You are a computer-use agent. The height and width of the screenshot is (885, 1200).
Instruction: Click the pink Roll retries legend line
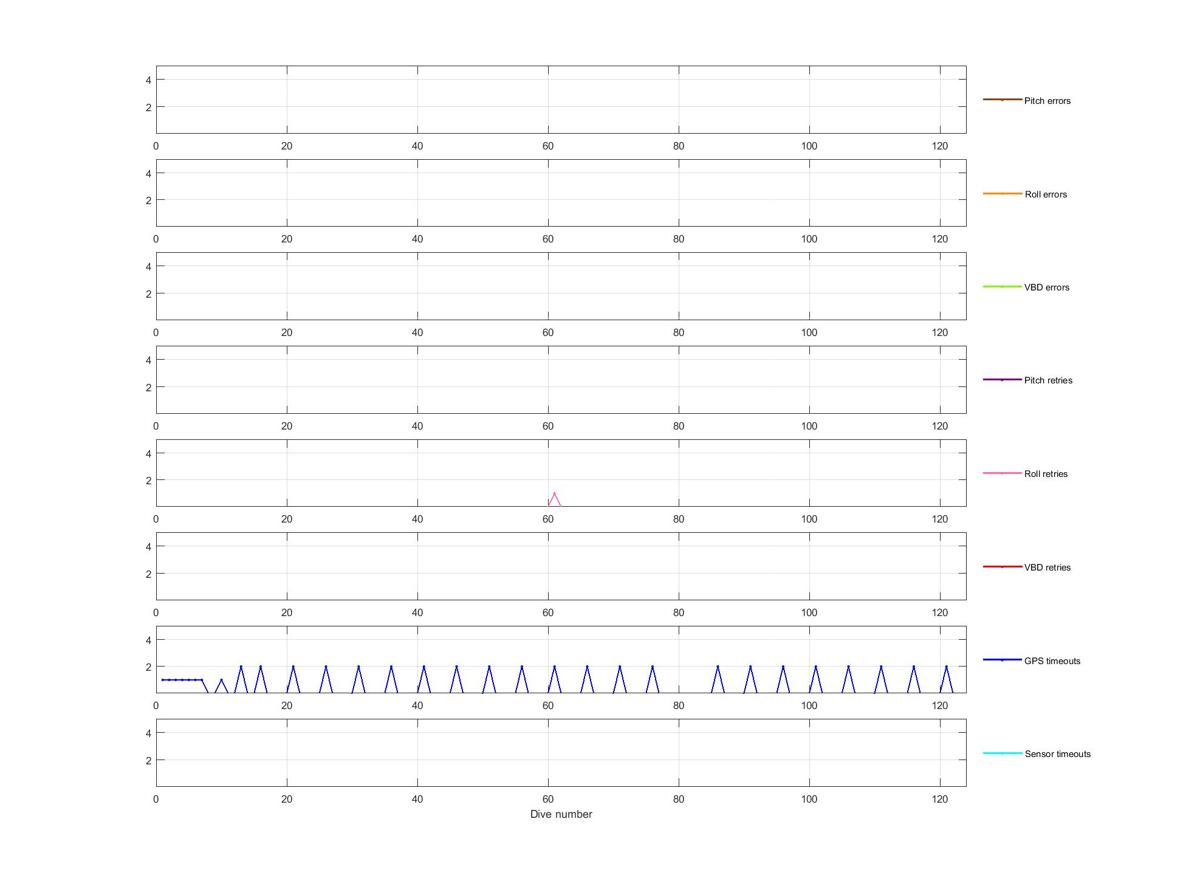coord(1002,473)
